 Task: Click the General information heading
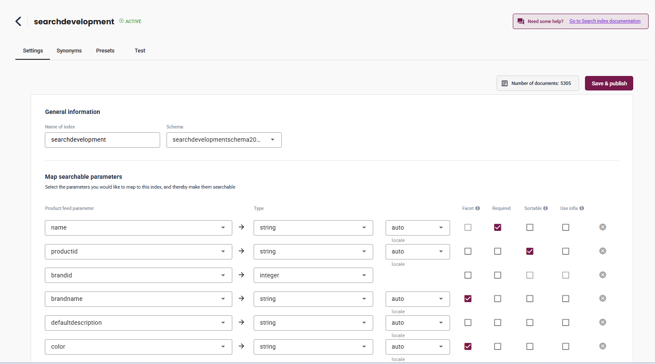(x=72, y=112)
